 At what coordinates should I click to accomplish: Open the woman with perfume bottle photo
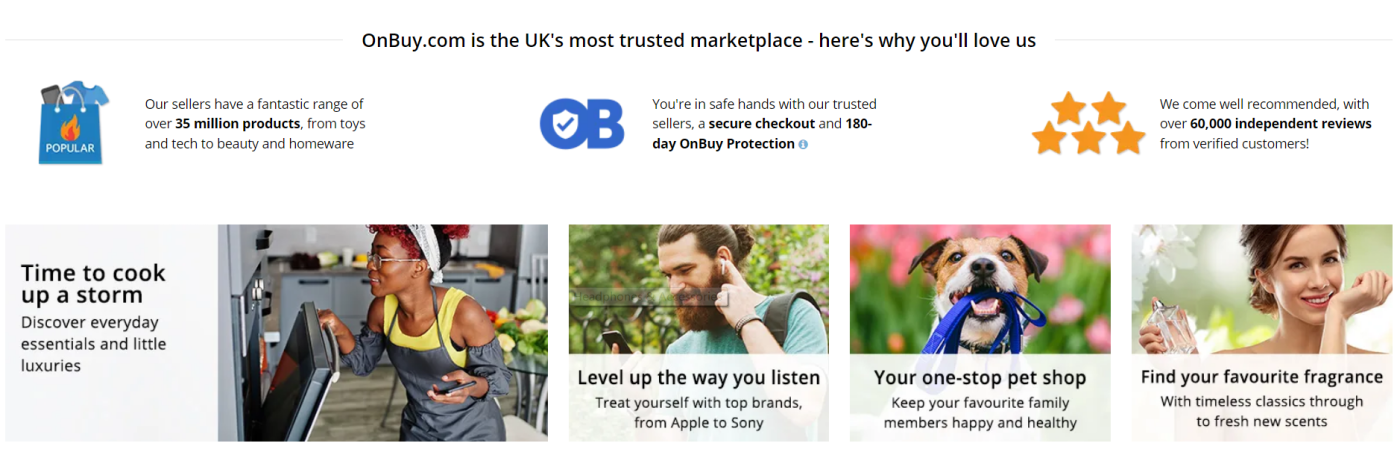(x=1261, y=289)
